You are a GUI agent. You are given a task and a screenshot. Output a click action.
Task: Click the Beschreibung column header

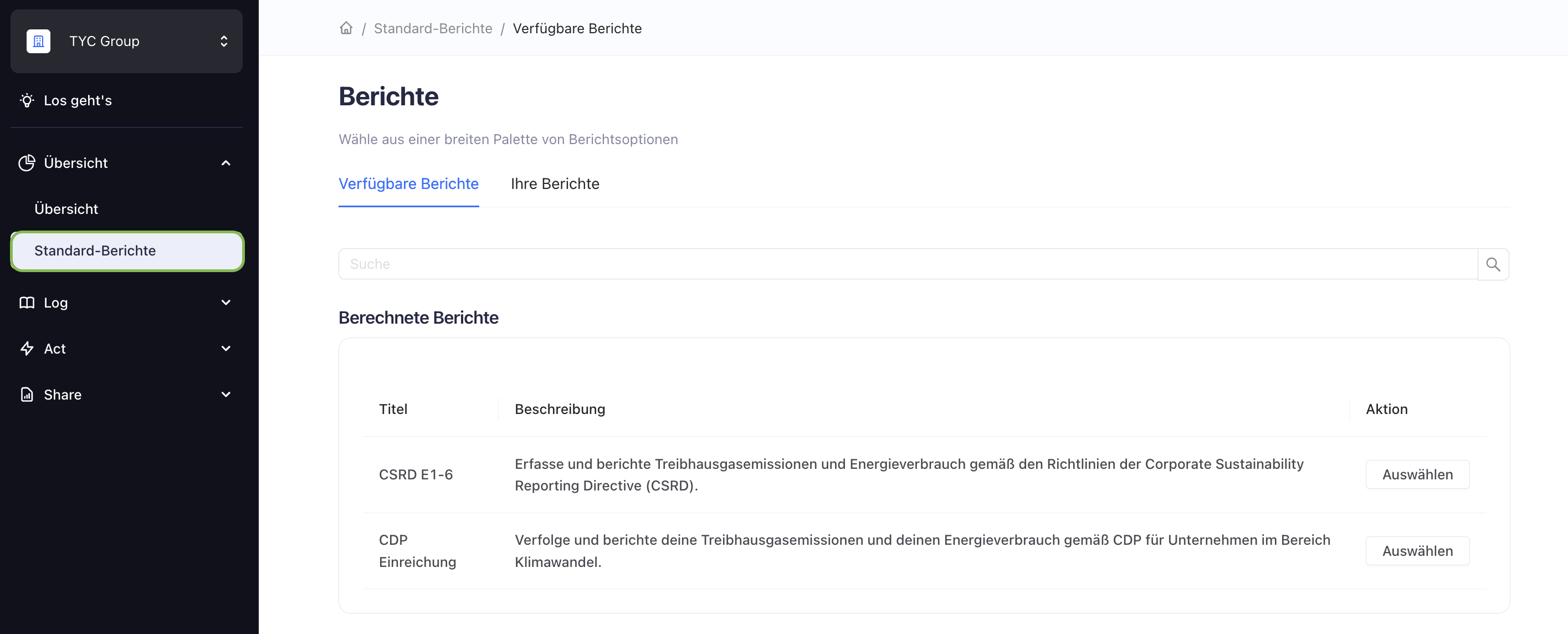[x=560, y=409]
